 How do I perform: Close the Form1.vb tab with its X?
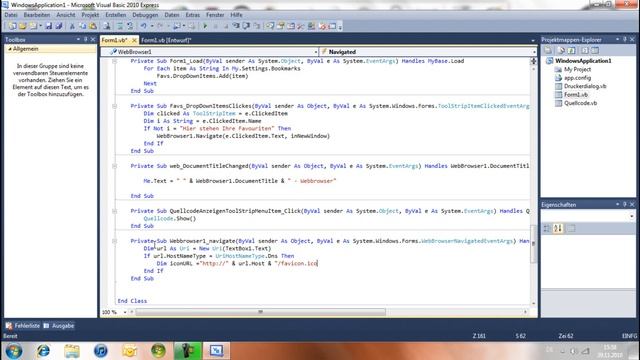[134, 40]
